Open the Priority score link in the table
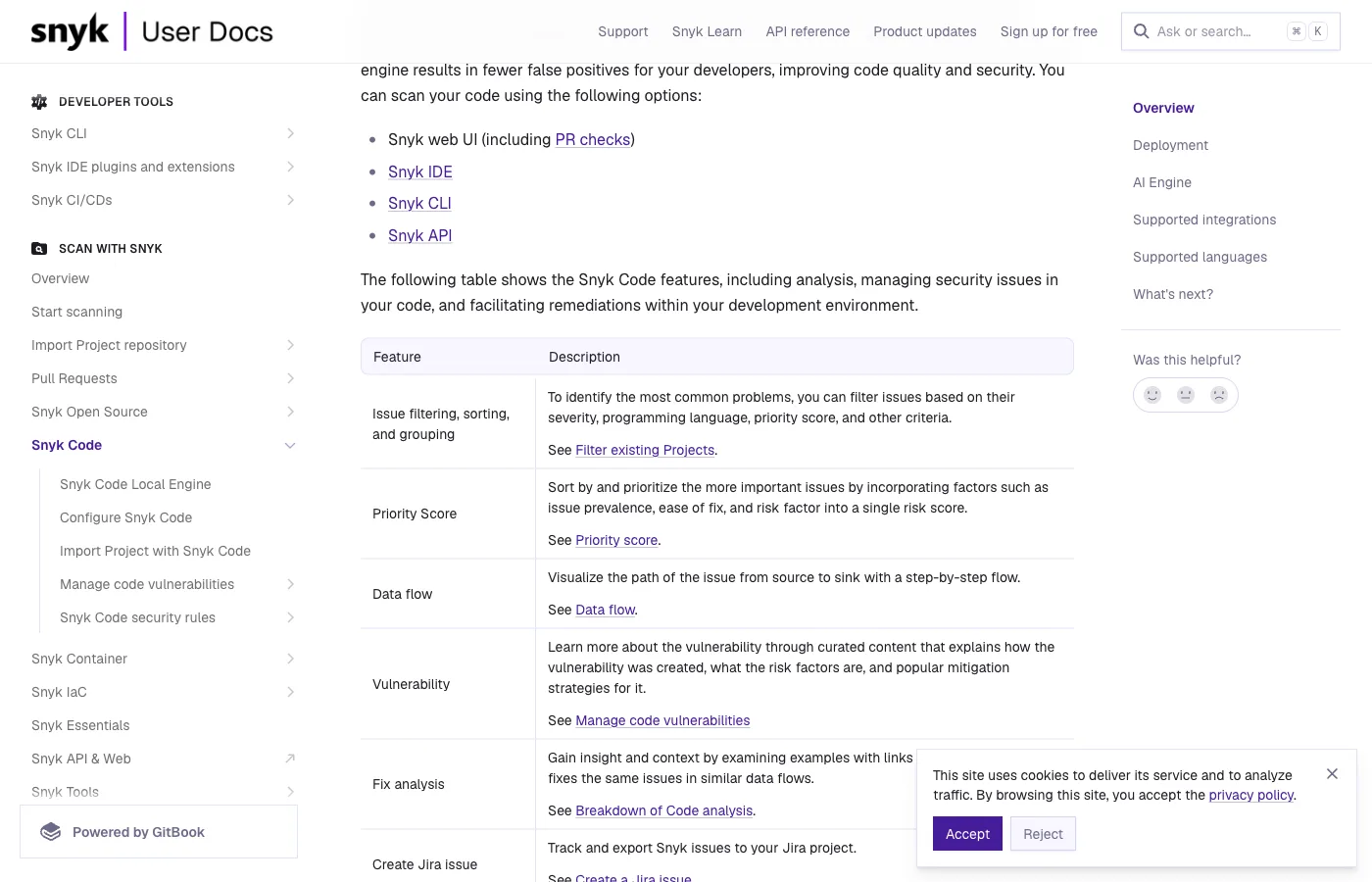This screenshot has height=882, width=1372. click(x=616, y=540)
